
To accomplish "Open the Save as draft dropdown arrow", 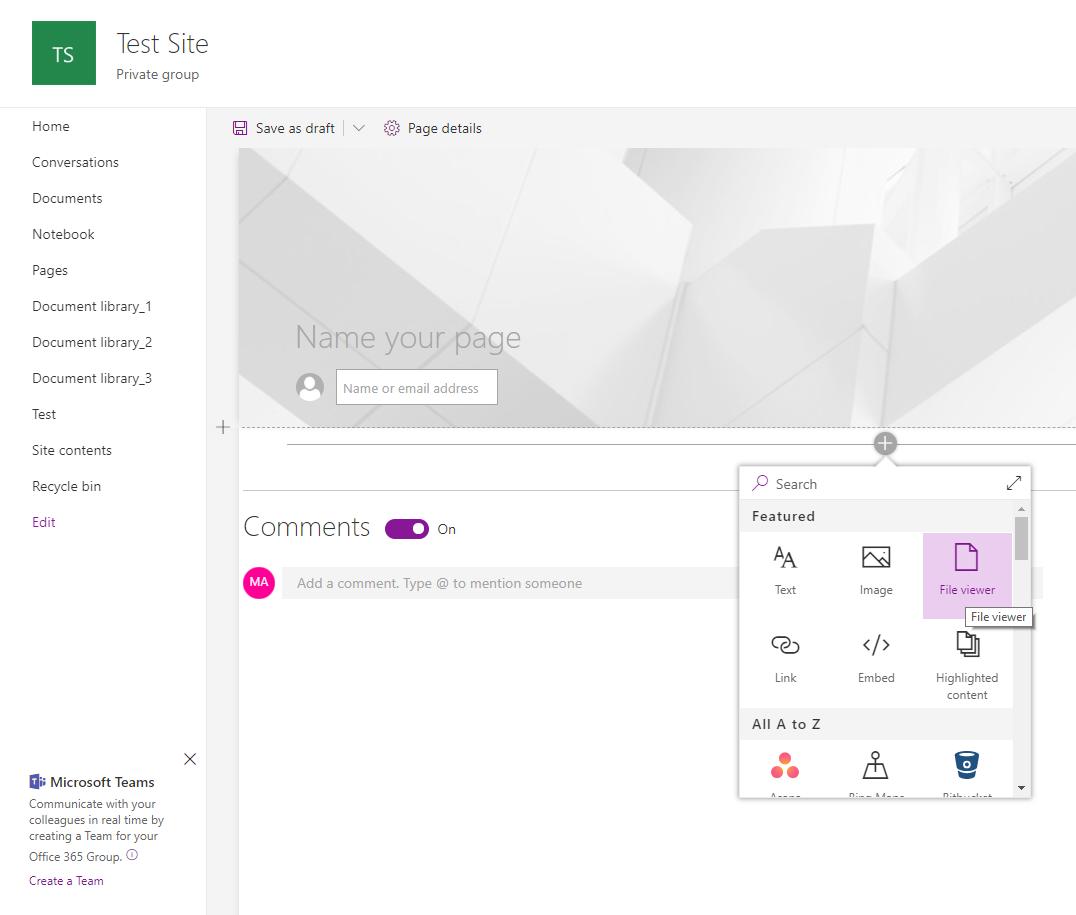I will tap(358, 128).
